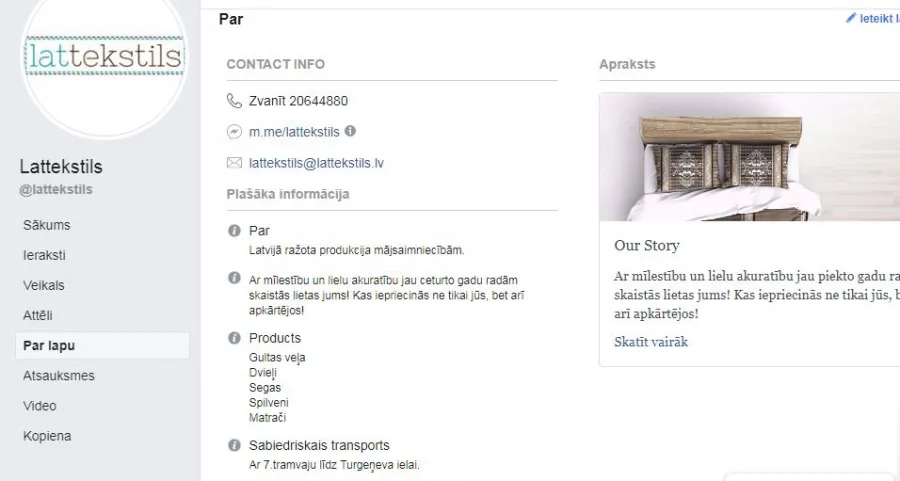Open Atsauksmes reviews section

59,376
